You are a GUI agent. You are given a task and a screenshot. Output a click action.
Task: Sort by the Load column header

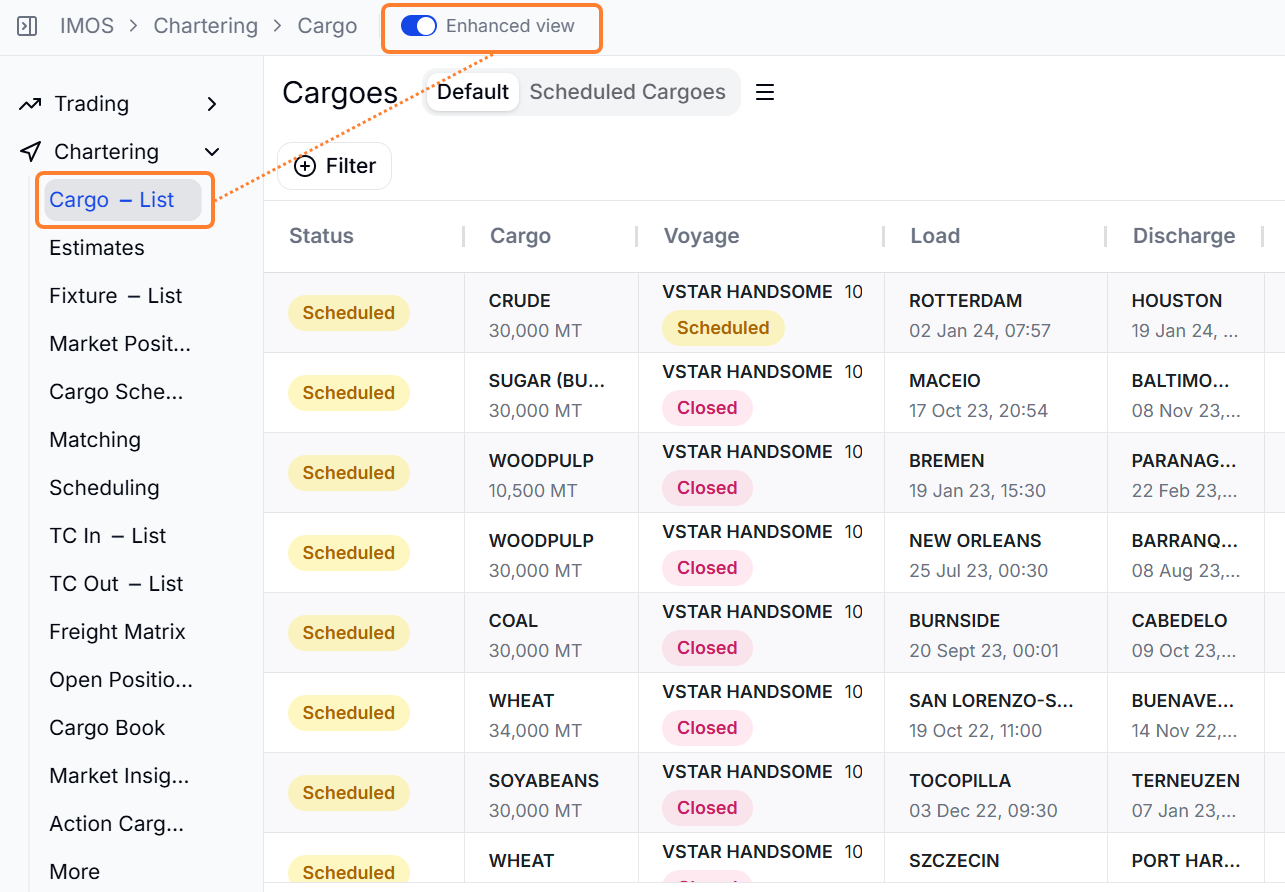pyautogui.click(x=935, y=236)
